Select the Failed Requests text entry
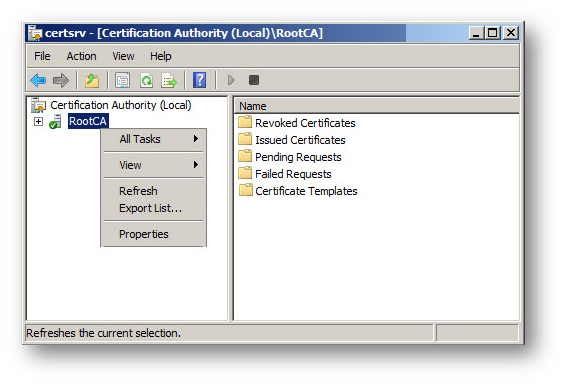The height and width of the screenshot is (387, 567). [x=293, y=174]
